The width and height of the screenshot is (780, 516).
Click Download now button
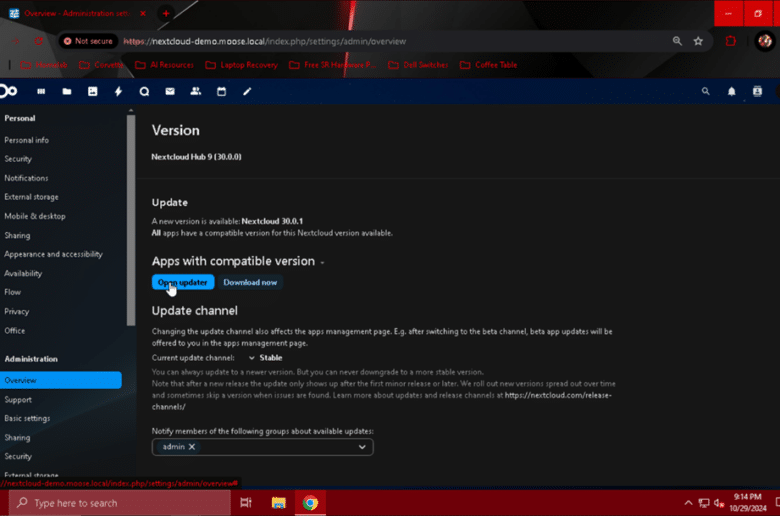click(250, 282)
